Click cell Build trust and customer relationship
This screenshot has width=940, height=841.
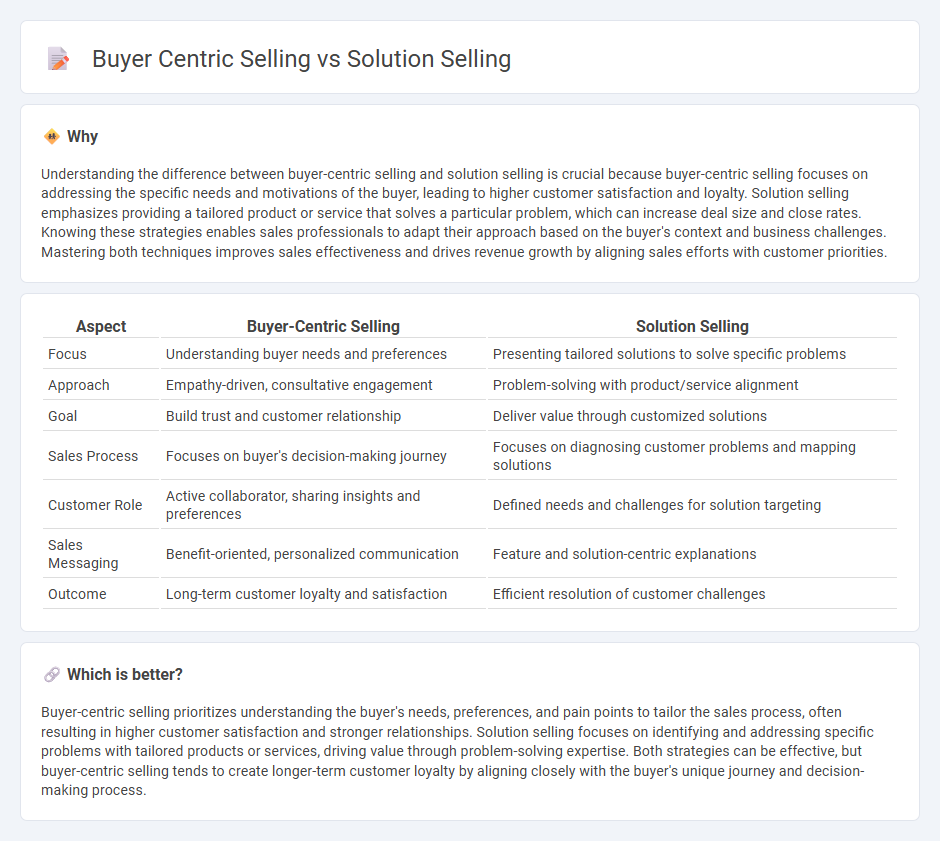coord(323,416)
